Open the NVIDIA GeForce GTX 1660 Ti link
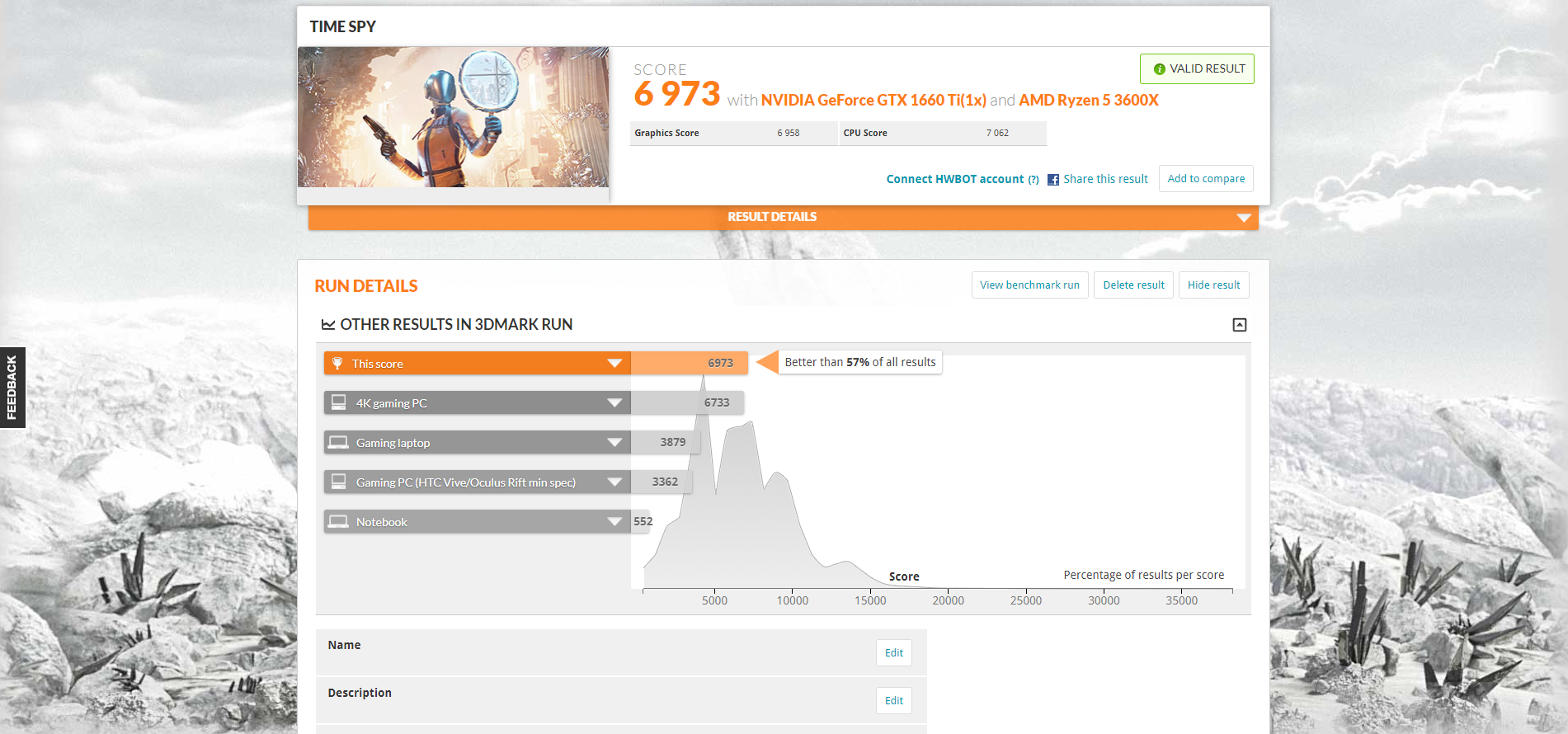The image size is (1568, 734). point(873,100)
